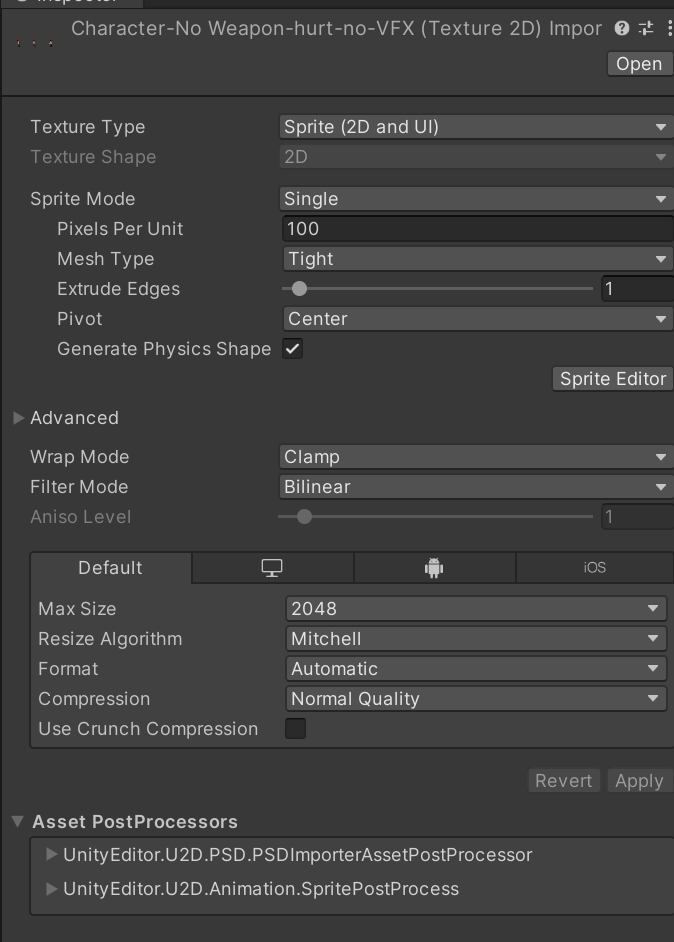Viewport: 674px width, 942px height.
Task: Switch to the iOS platform tab
Action: 594,567
